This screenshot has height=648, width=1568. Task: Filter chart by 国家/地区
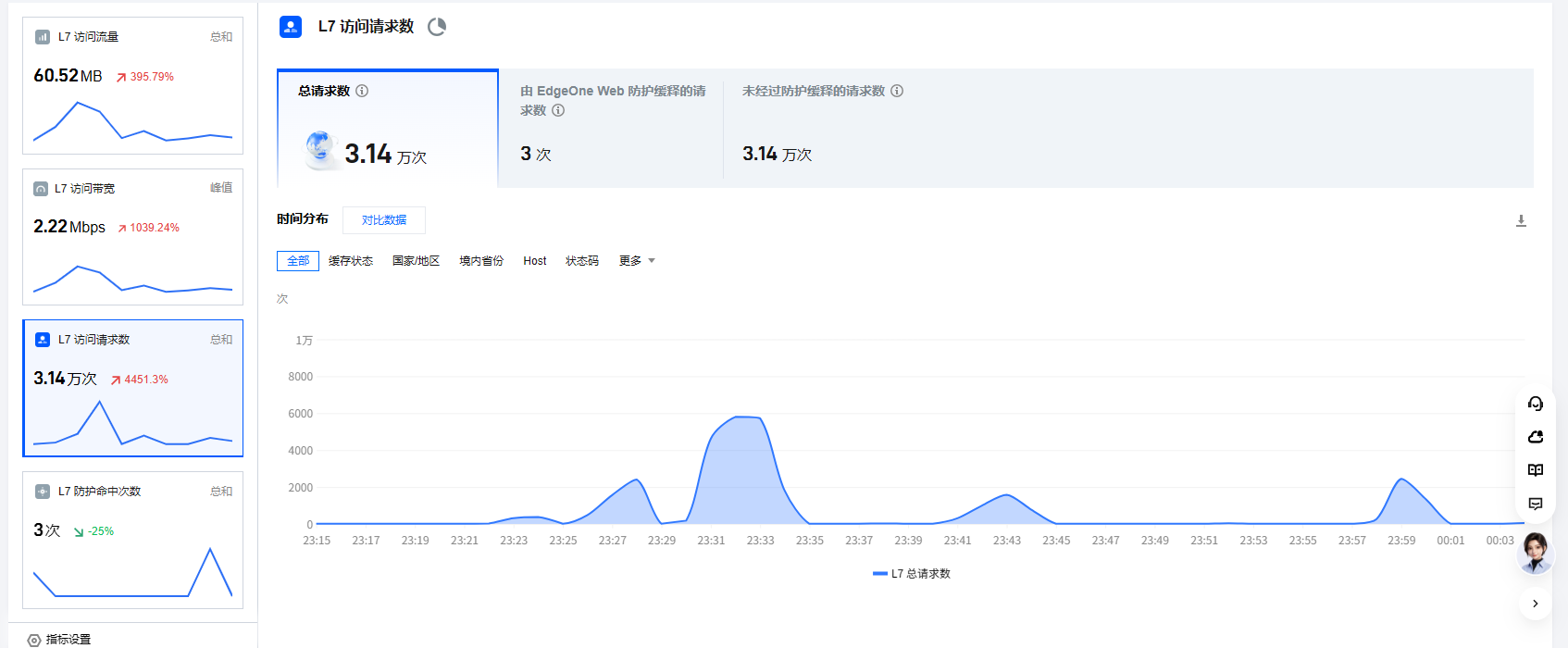(417, 261)
